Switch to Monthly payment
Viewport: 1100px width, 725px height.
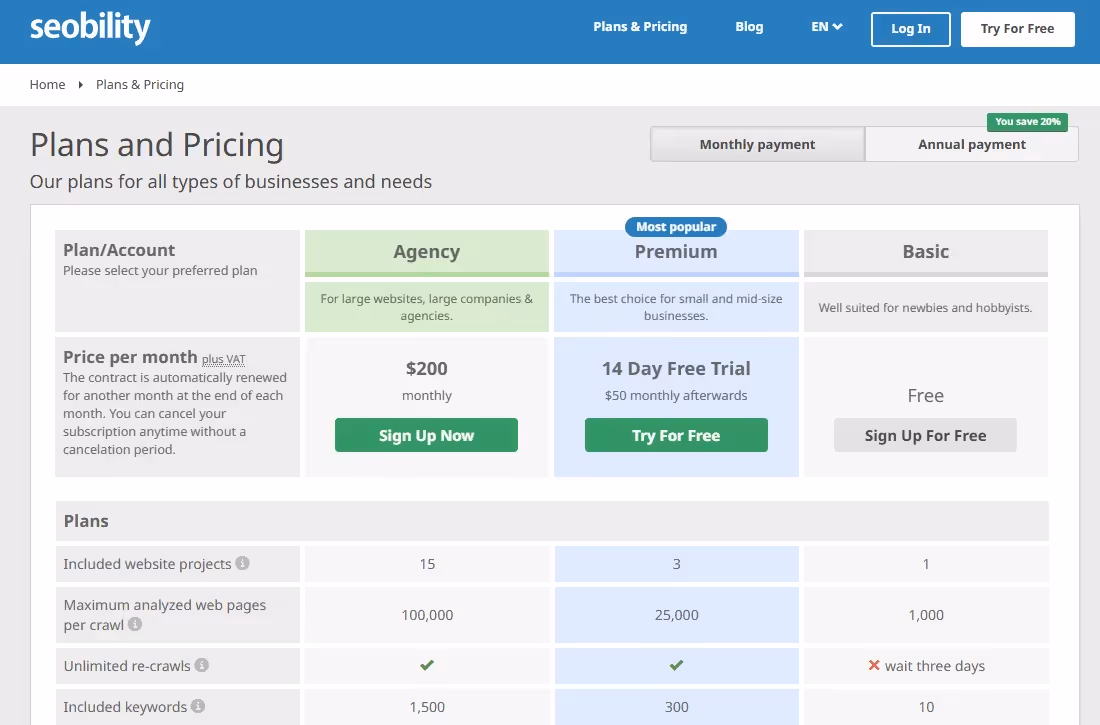click(758, 144)
